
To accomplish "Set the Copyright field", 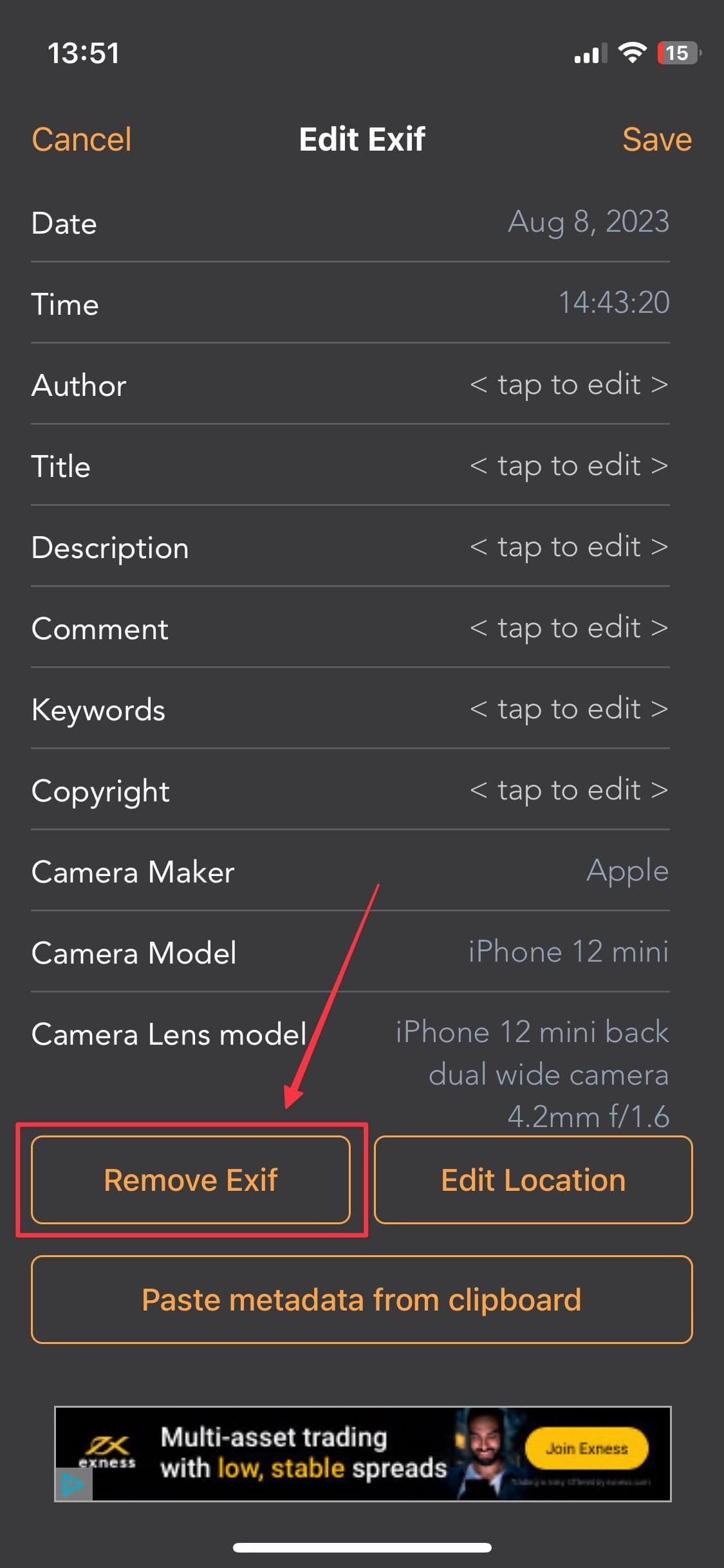I will [569, 790].
